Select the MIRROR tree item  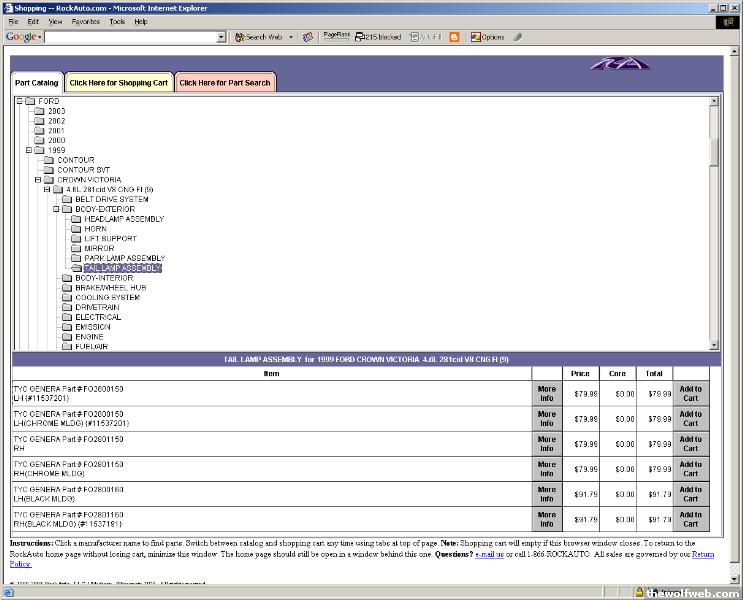point(99,248)
